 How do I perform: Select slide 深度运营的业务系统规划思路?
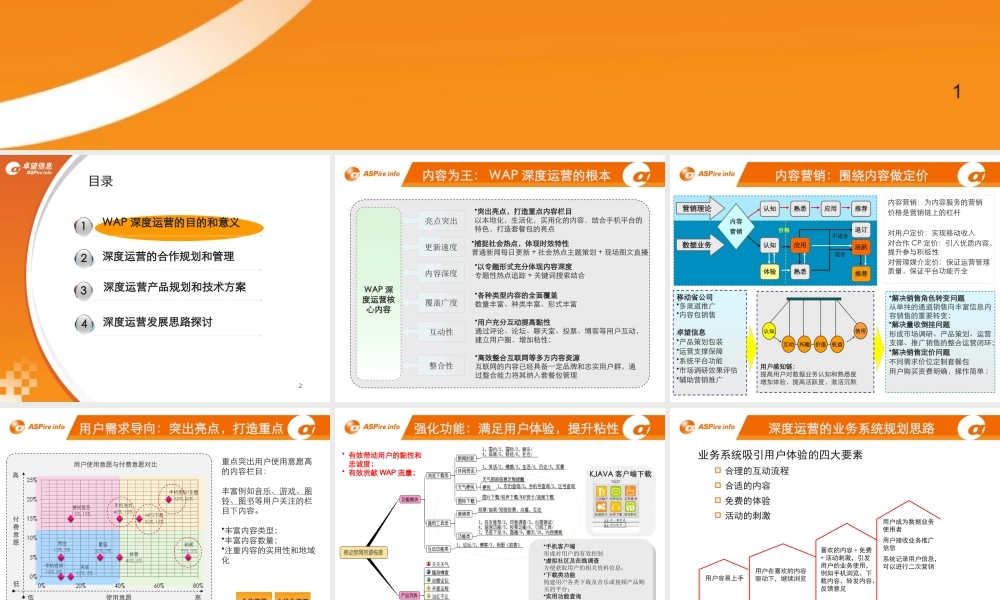point(835,504)
